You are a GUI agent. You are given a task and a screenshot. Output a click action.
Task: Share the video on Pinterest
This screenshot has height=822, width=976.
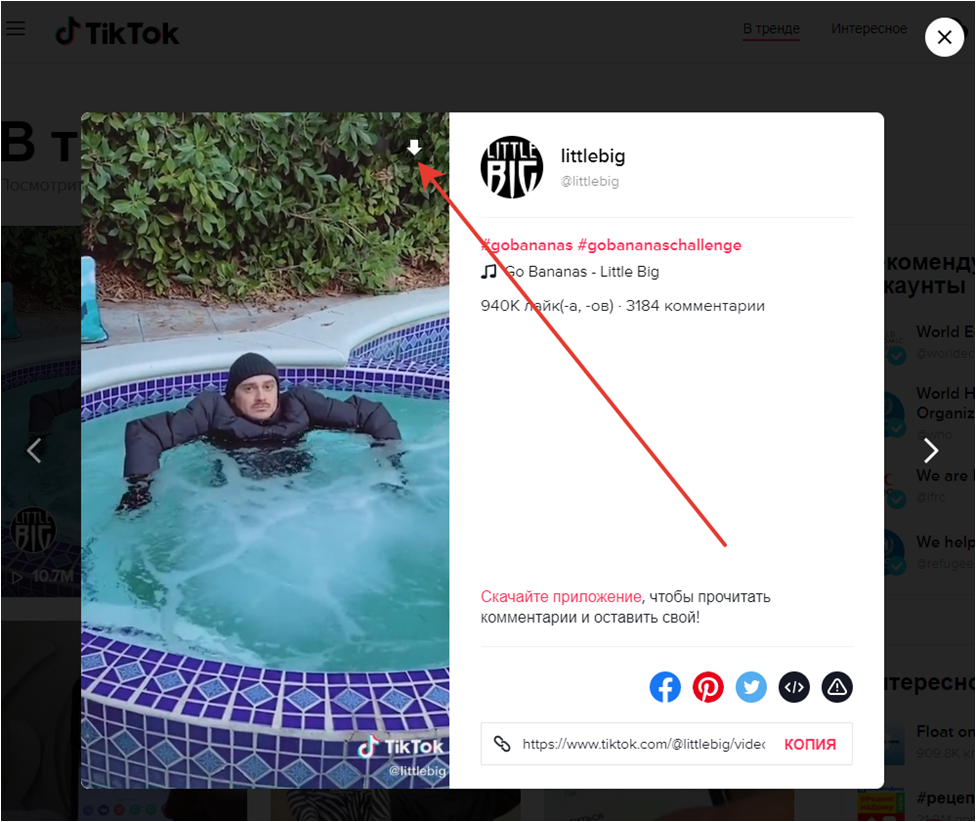point(708,687)
